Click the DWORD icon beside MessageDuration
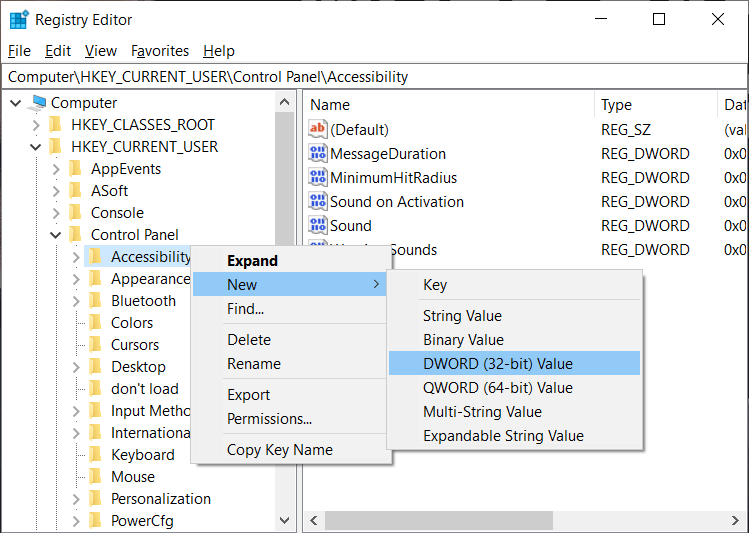The image size is (749, 533). coord(318,153)
